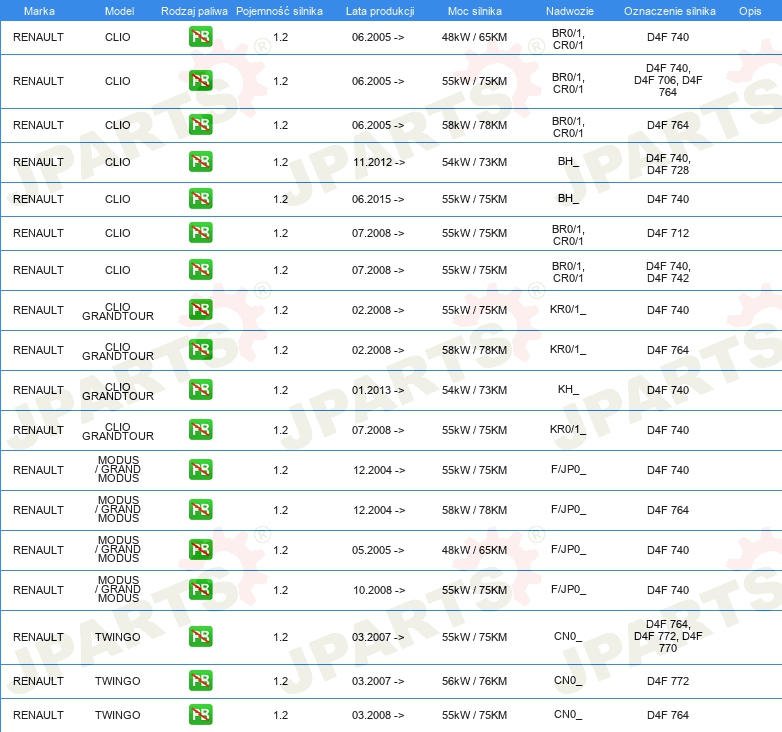The height and width of the screenshot is (732, 782).
Task: Click the Opis column header
Action: click(750, 11)
